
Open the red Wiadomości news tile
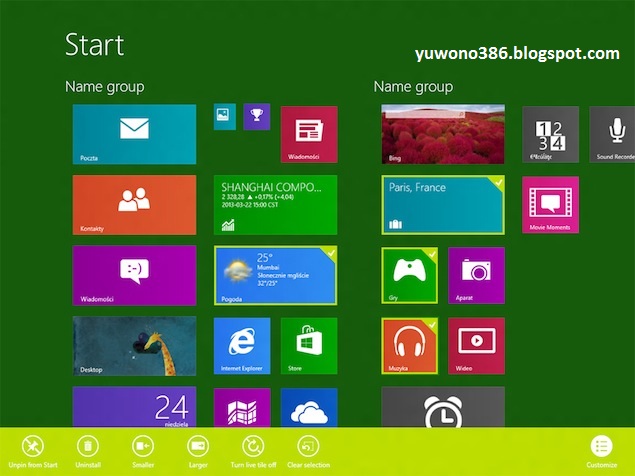tap(309, 134)
